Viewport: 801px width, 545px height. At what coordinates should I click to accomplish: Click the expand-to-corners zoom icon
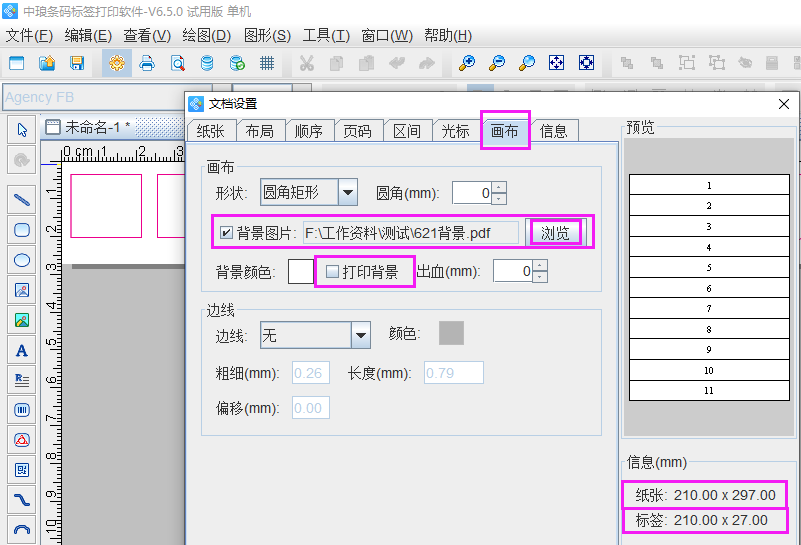click(x=586, y=63)
